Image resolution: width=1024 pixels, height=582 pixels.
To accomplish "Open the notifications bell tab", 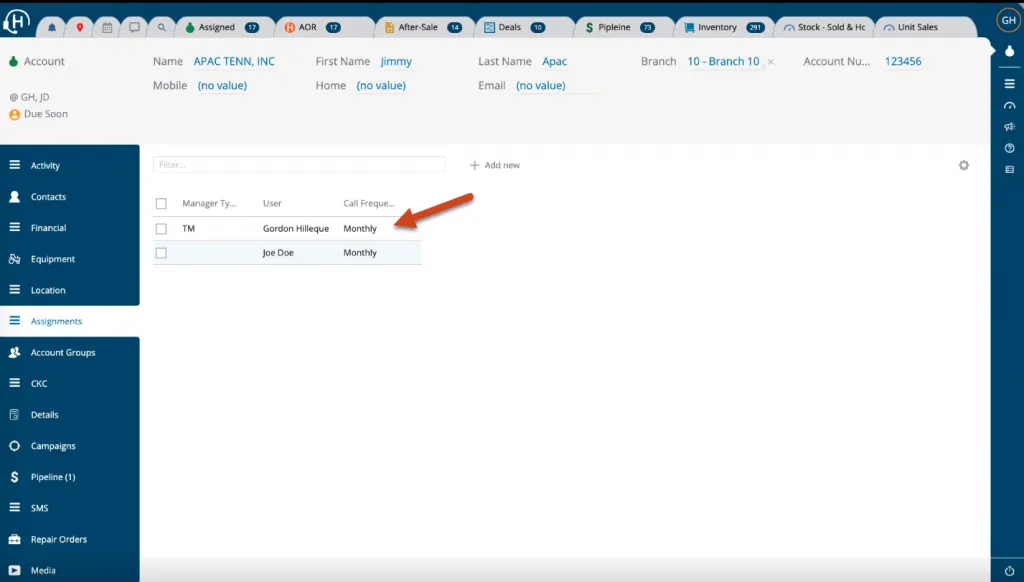I will pyautogui.click(x=52, y=27).
